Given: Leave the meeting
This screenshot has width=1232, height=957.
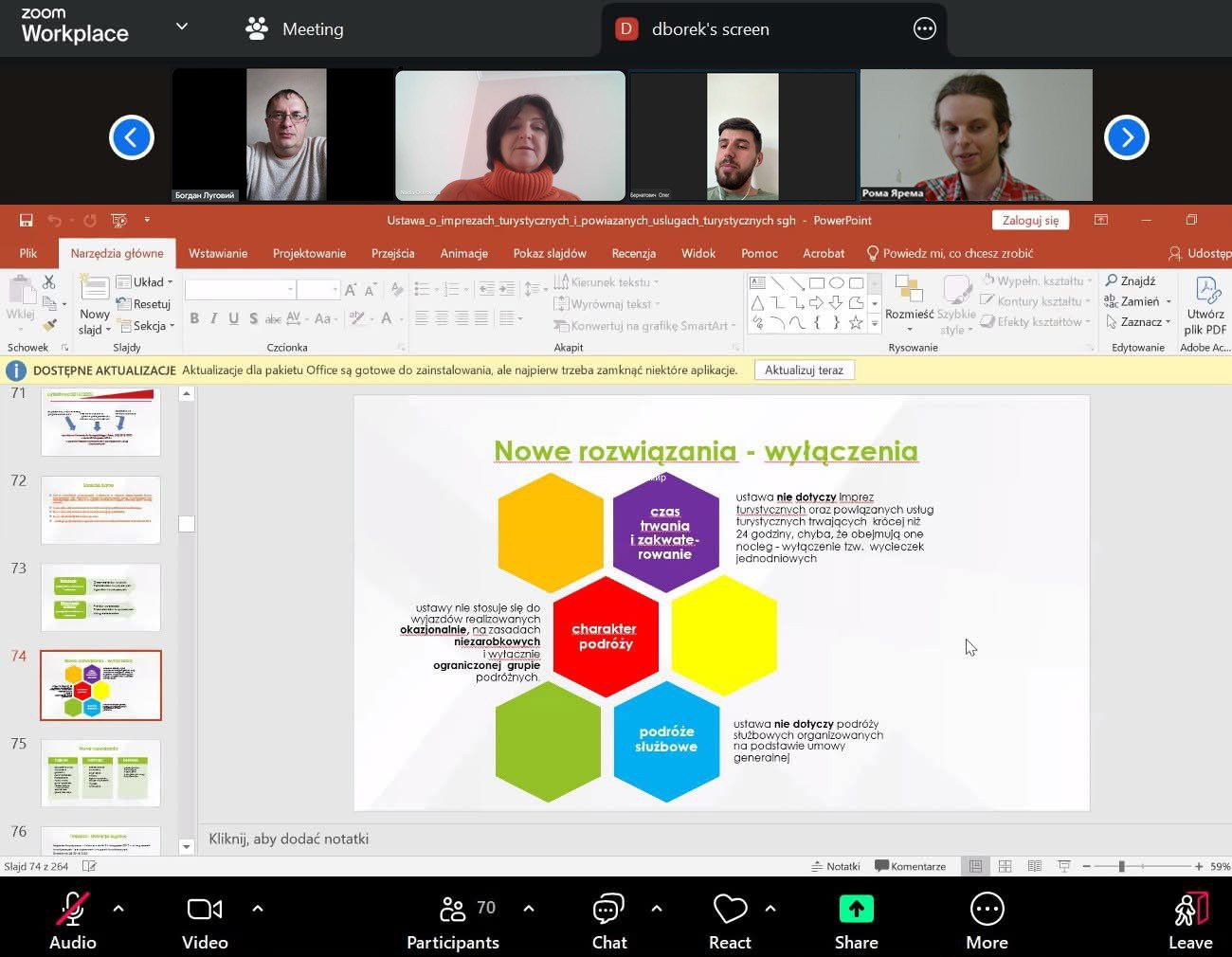Looking at the screenshot, I should pos(1190,912).
